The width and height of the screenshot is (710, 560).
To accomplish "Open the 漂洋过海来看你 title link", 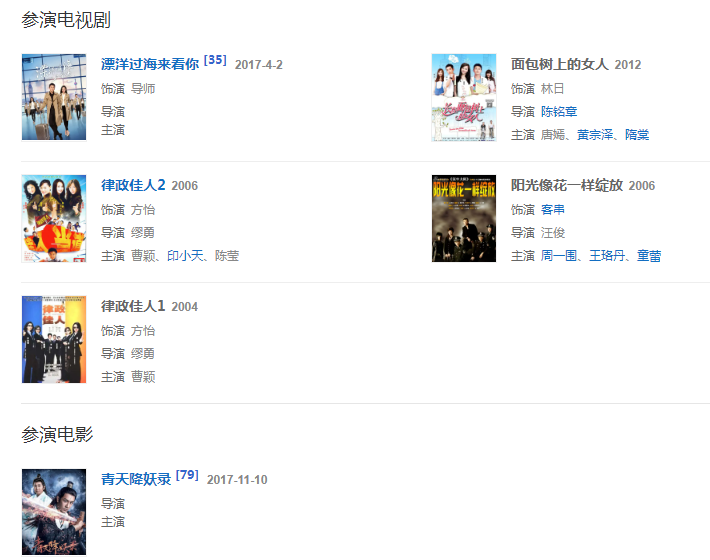I will point(150,64).
